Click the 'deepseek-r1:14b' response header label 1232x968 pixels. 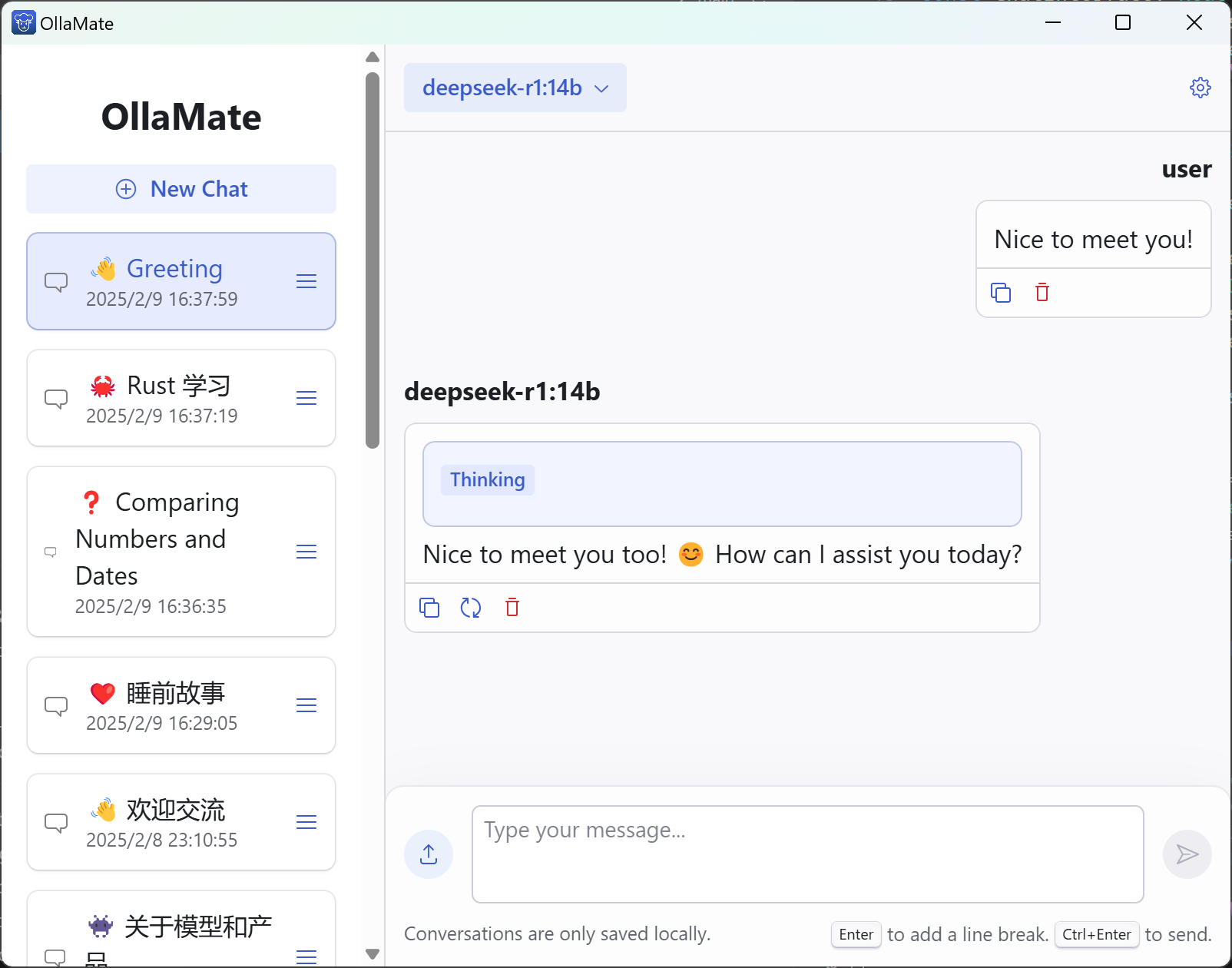click(502, 392)
